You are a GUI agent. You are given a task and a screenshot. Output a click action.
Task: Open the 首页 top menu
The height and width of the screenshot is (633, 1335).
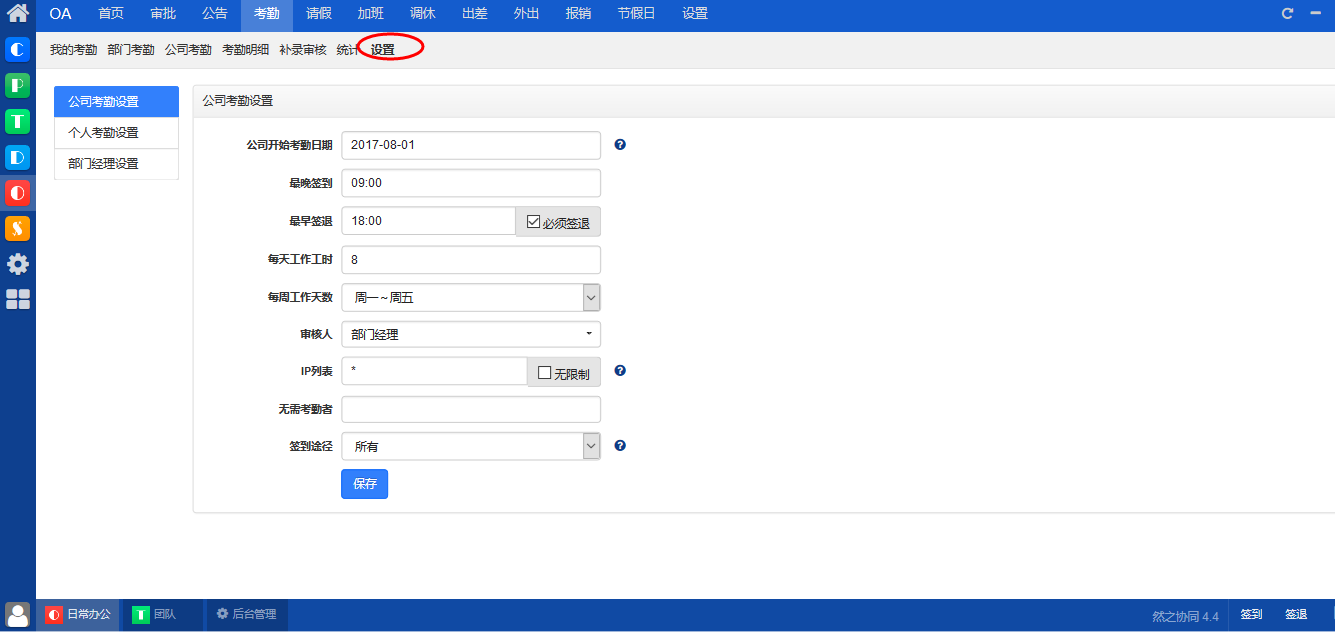pos(111,14)
